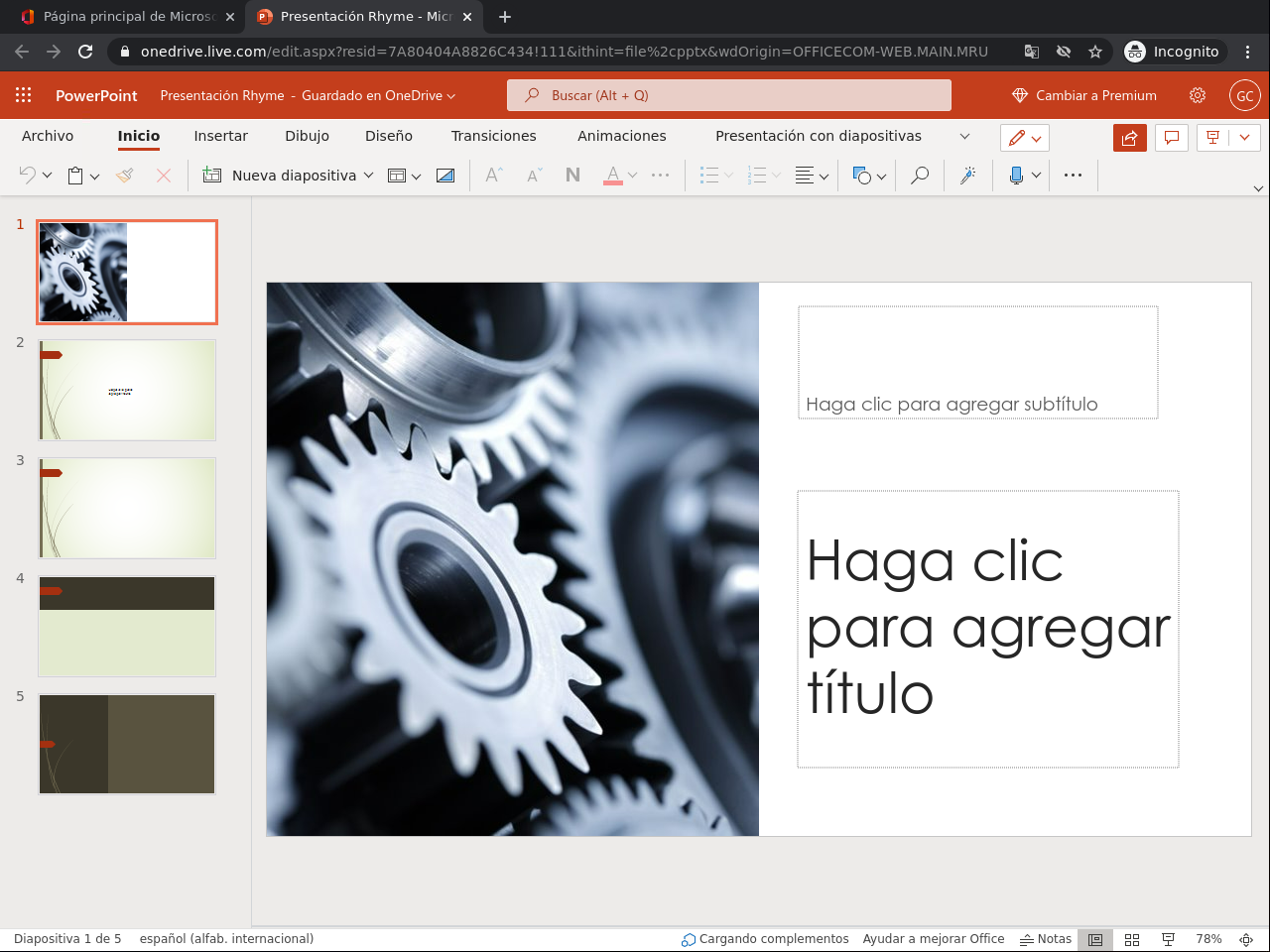
Task: Open the Archivo menu
Action: pos(48,136)
